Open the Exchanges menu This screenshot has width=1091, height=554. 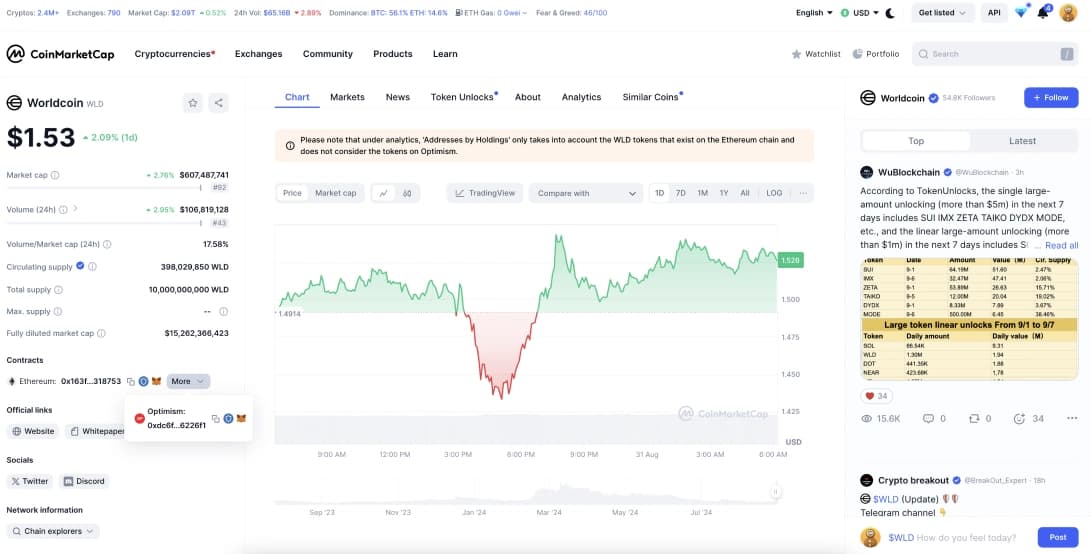click(x=258, y=54)
